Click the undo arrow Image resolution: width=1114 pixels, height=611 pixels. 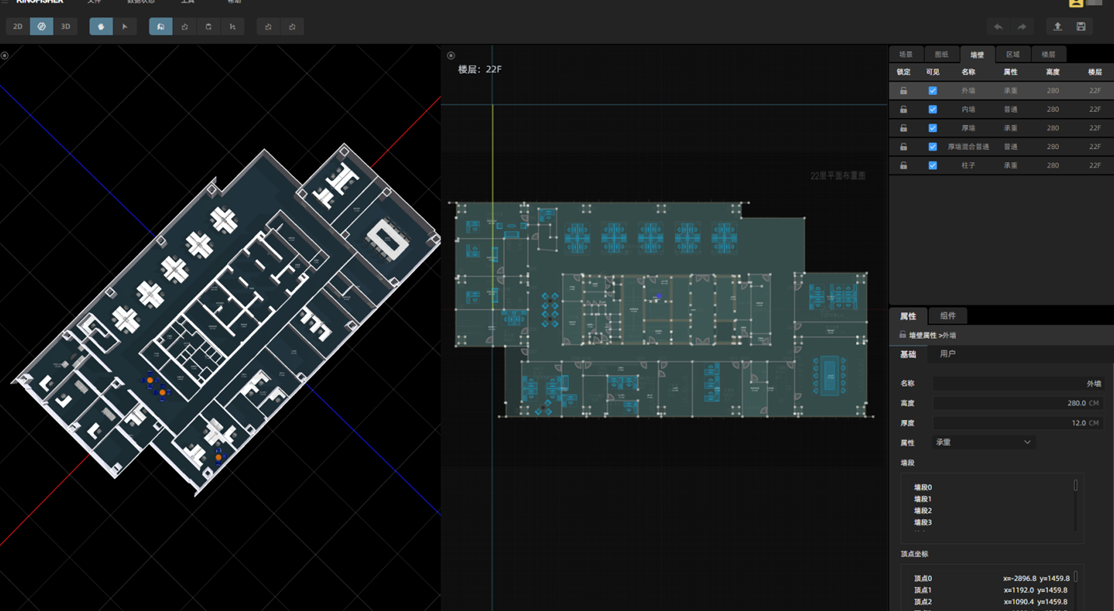998,26
